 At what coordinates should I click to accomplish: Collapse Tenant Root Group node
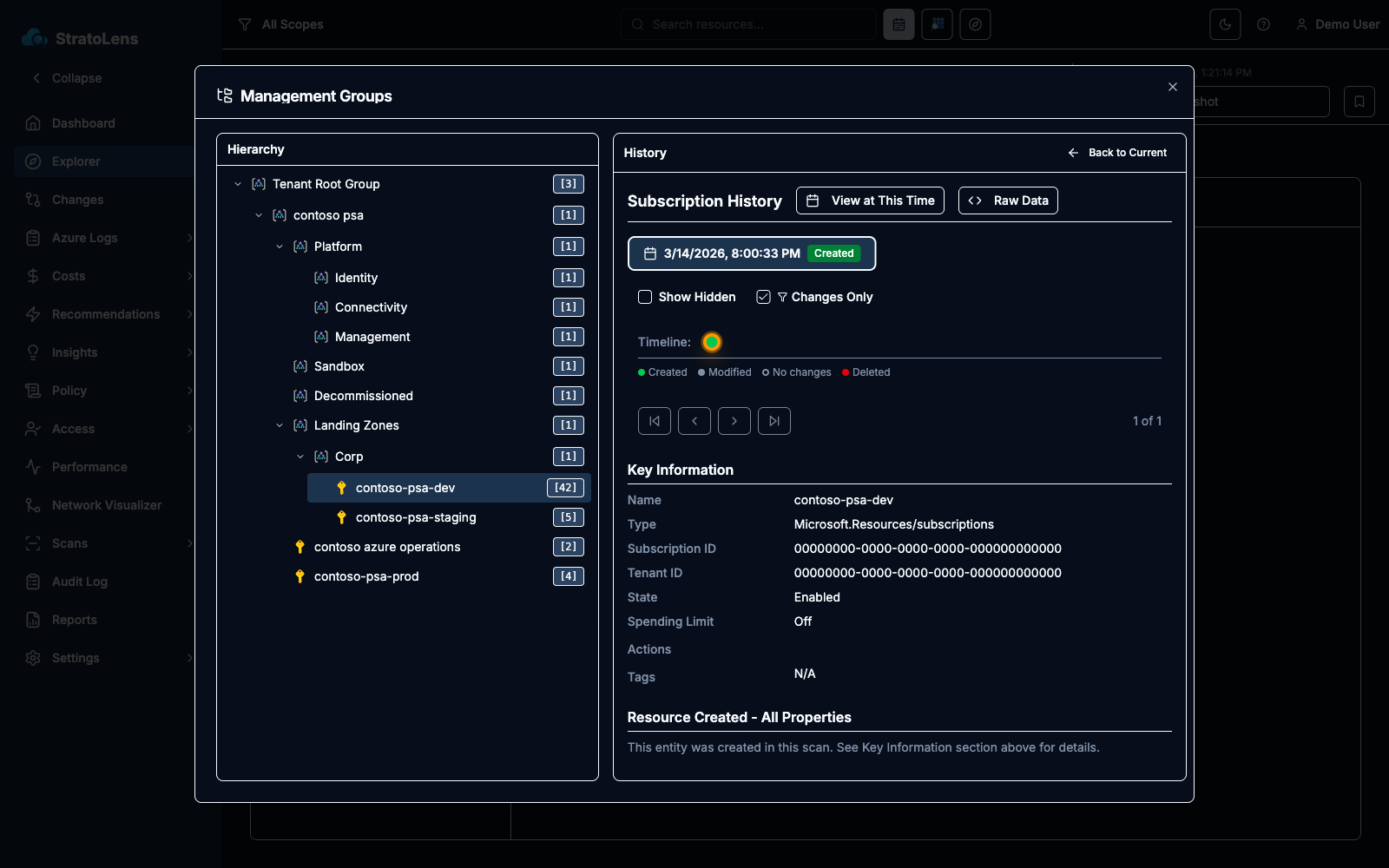[238, 184]
